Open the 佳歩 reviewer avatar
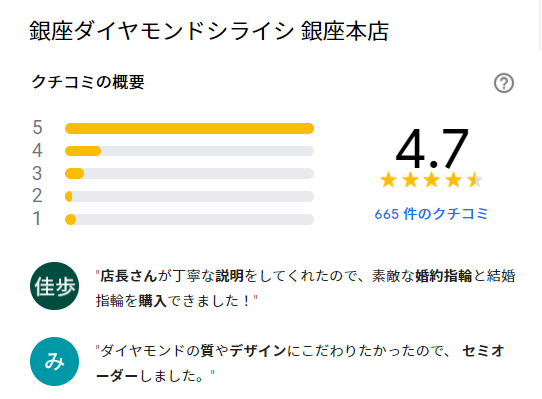The image size is (542, 399). tap(54, 286)
